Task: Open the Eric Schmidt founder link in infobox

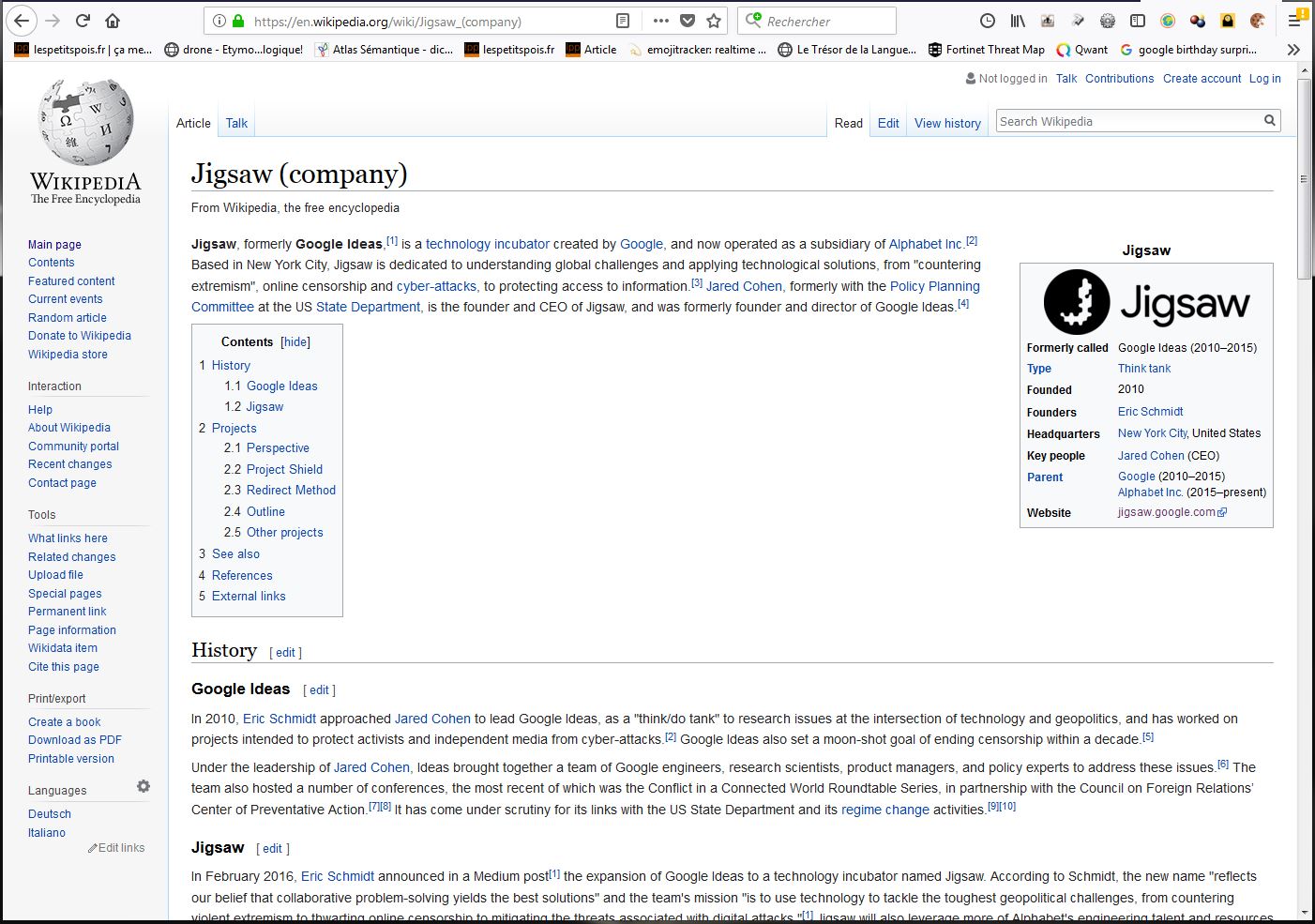Action: pyautogui.click(x=1150, y=412)
